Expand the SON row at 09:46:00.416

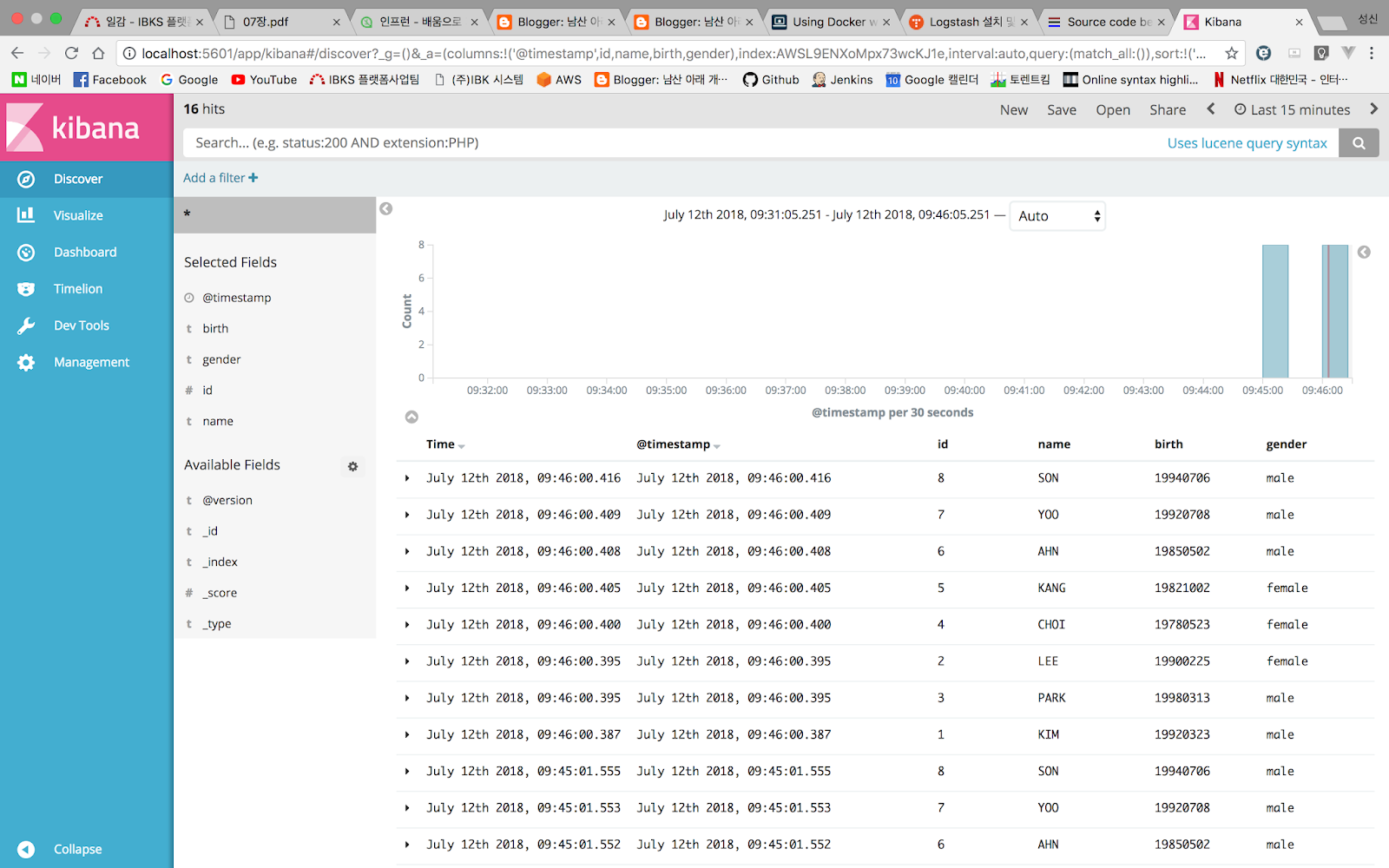pyautogui.click(x=407, y=478)
